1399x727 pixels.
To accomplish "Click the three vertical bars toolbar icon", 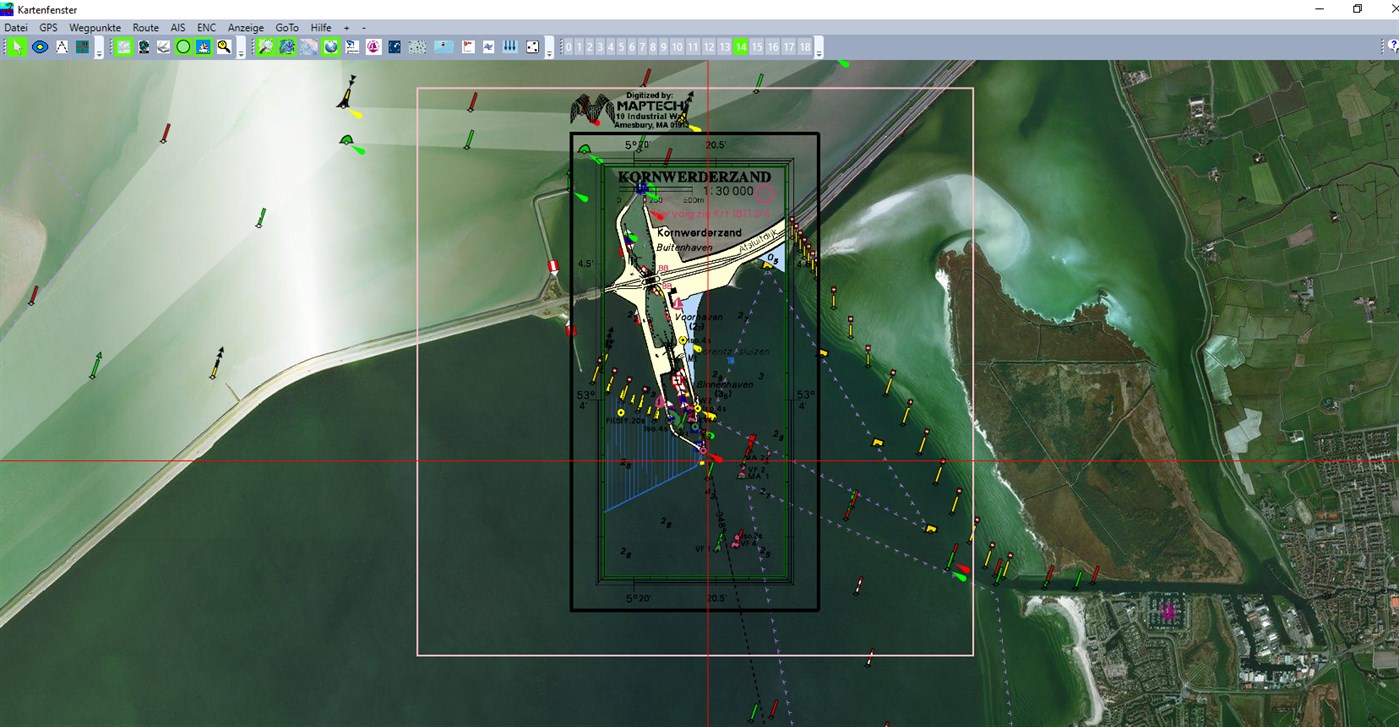I will 509,46.
